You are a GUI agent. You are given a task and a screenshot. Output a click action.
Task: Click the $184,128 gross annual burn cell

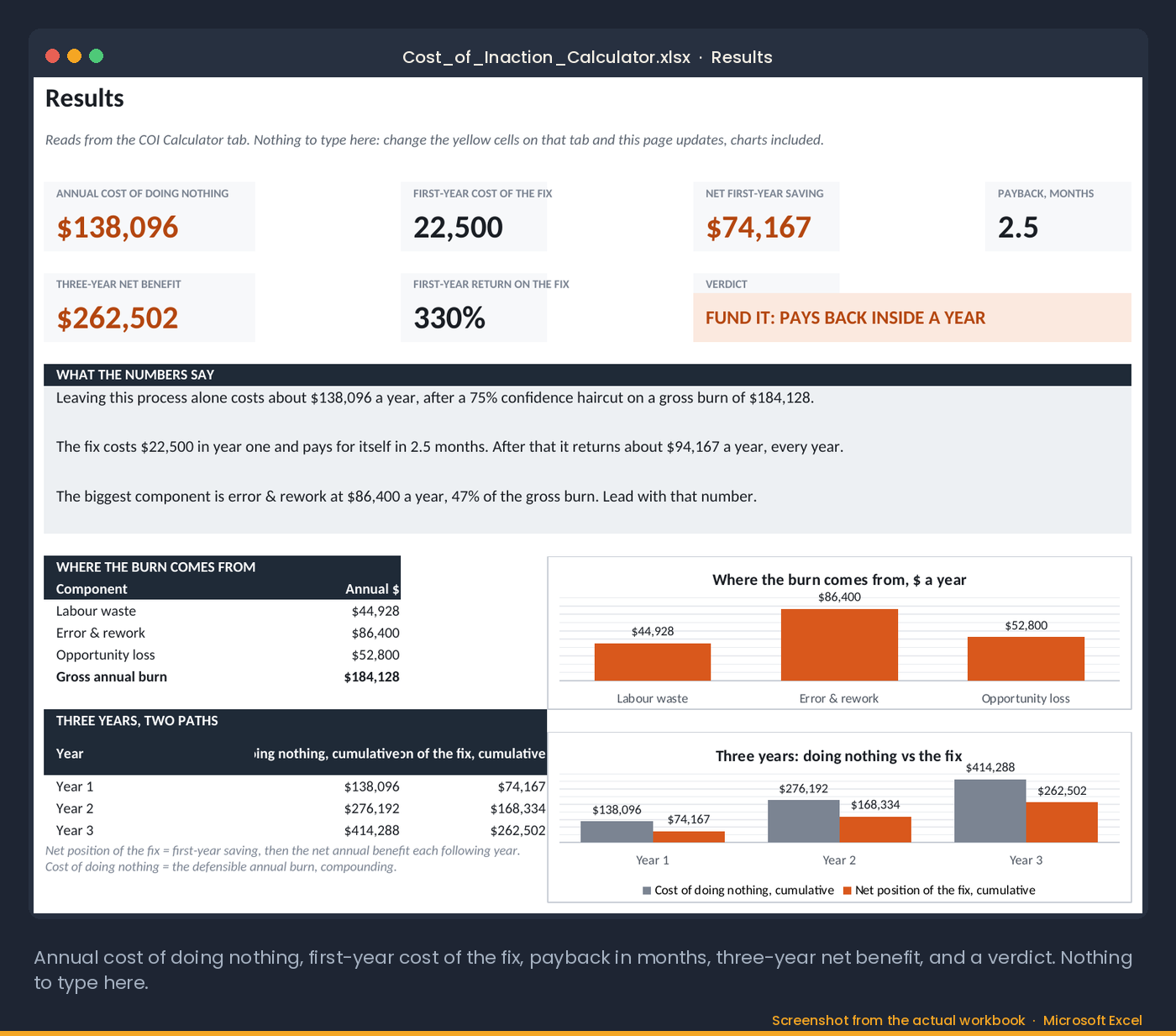tap(371, 677)
